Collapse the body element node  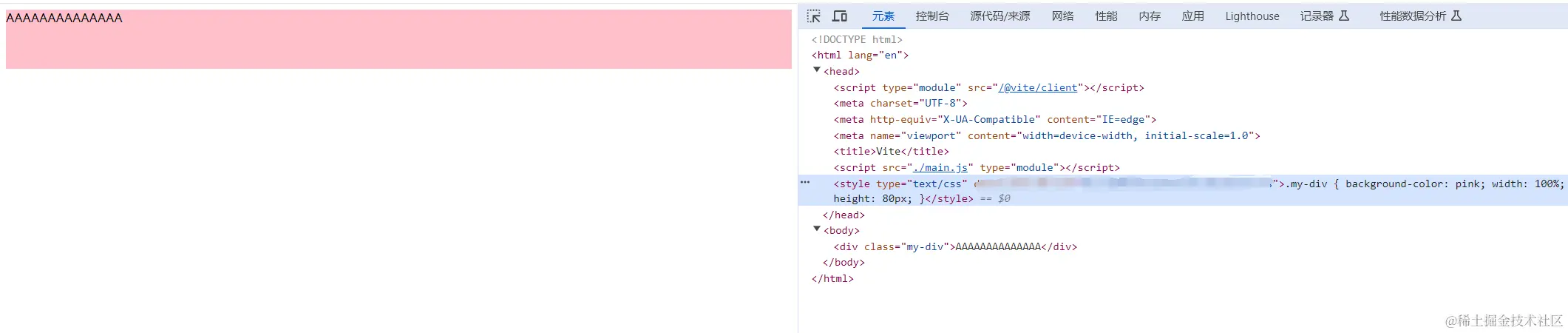(817, 229)
